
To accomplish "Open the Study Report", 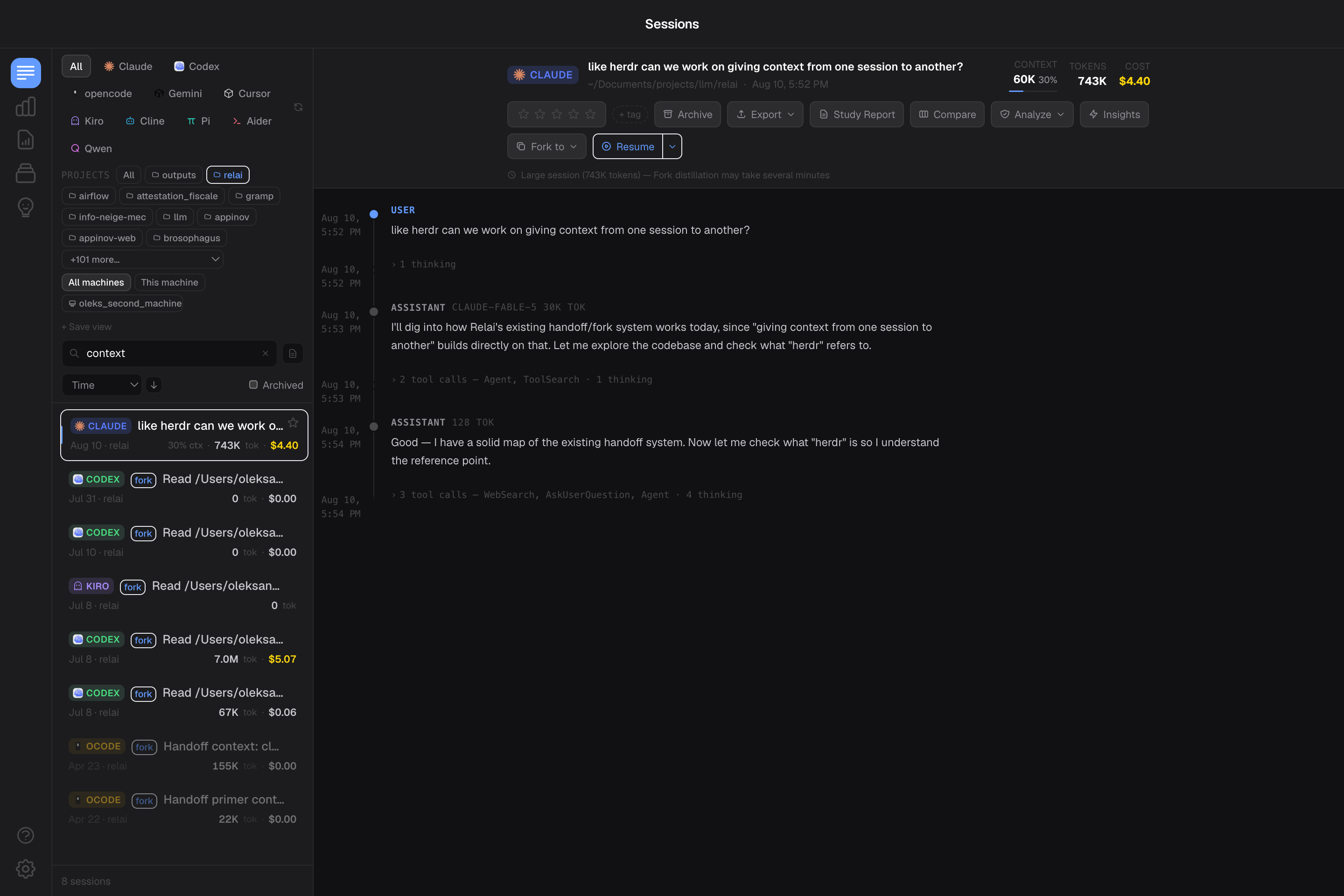I will (x=857, y=114).
